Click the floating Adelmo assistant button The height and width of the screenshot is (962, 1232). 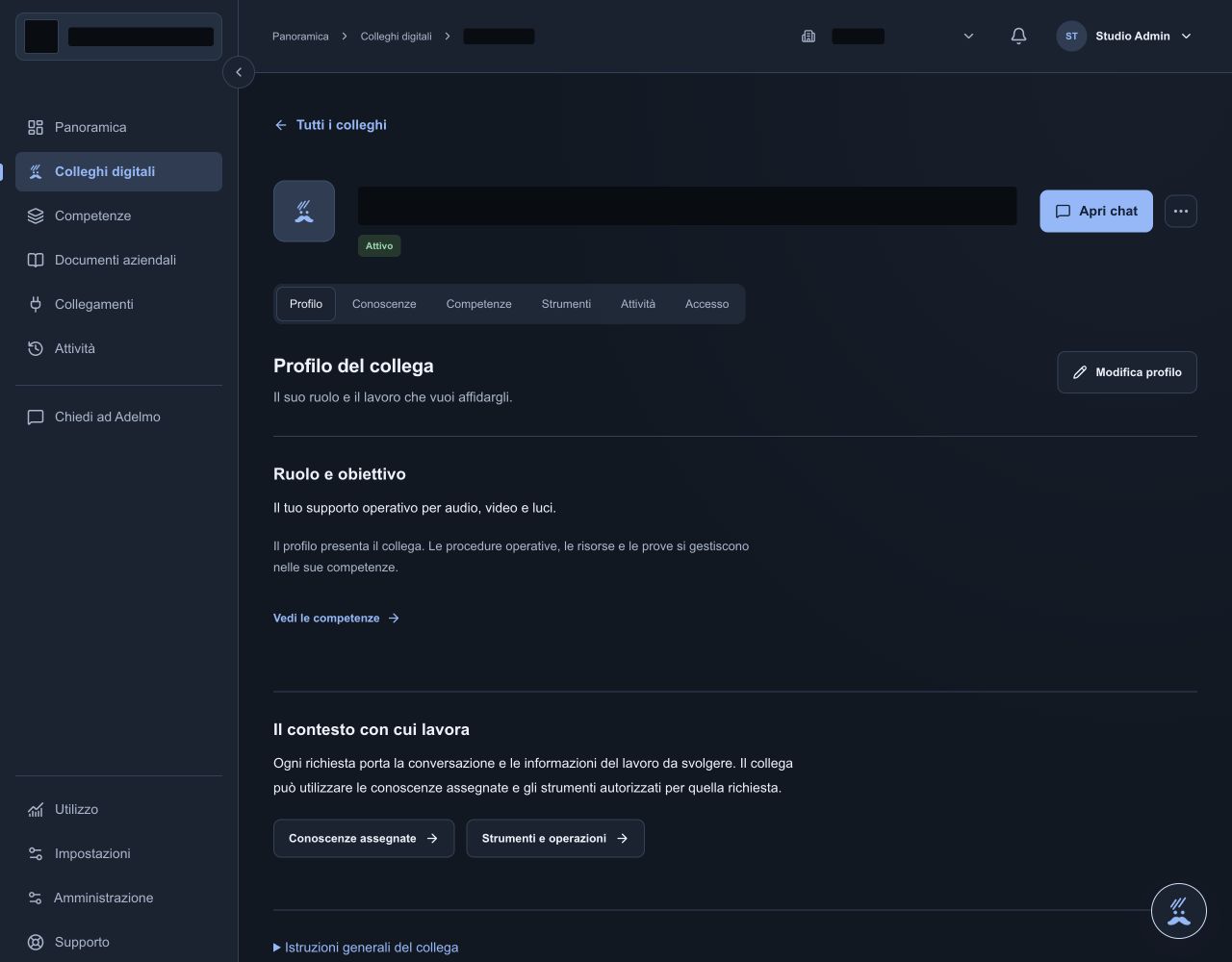coord(1179,911)
